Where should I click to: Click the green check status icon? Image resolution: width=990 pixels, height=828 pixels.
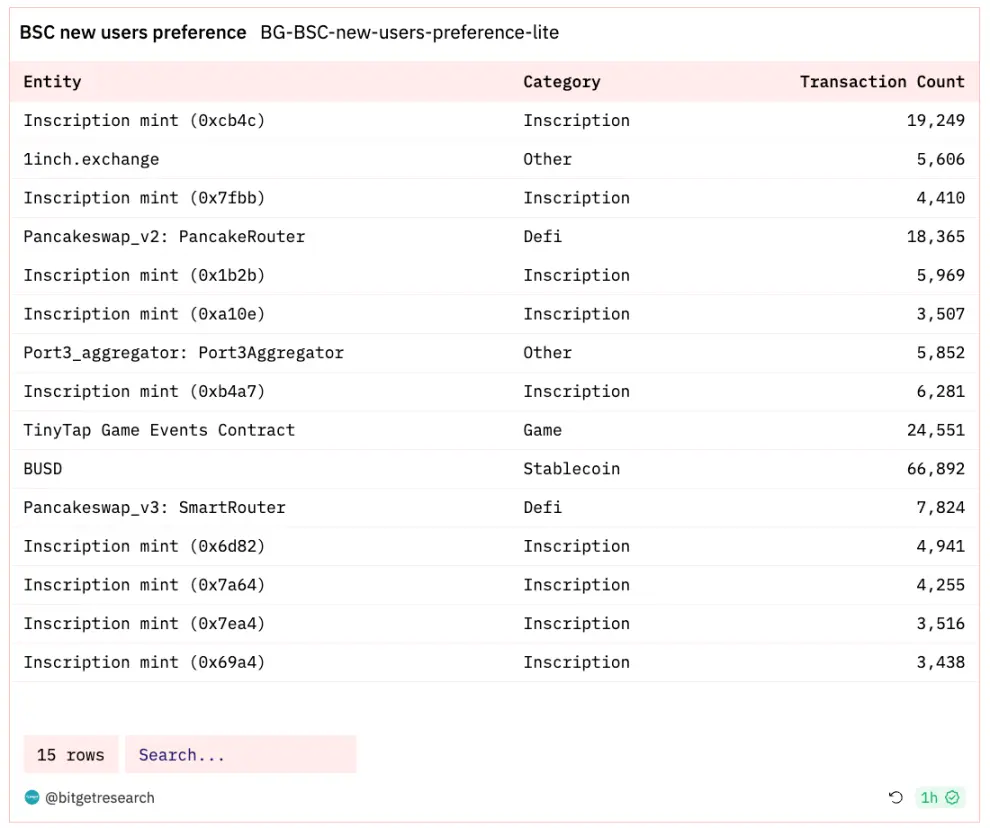click(952, 797)
